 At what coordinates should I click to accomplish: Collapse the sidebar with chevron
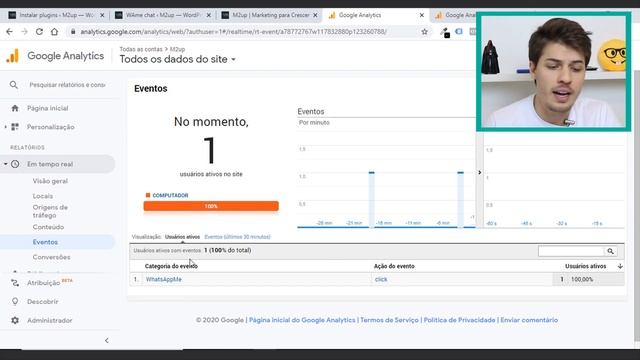tap(107, 340)
